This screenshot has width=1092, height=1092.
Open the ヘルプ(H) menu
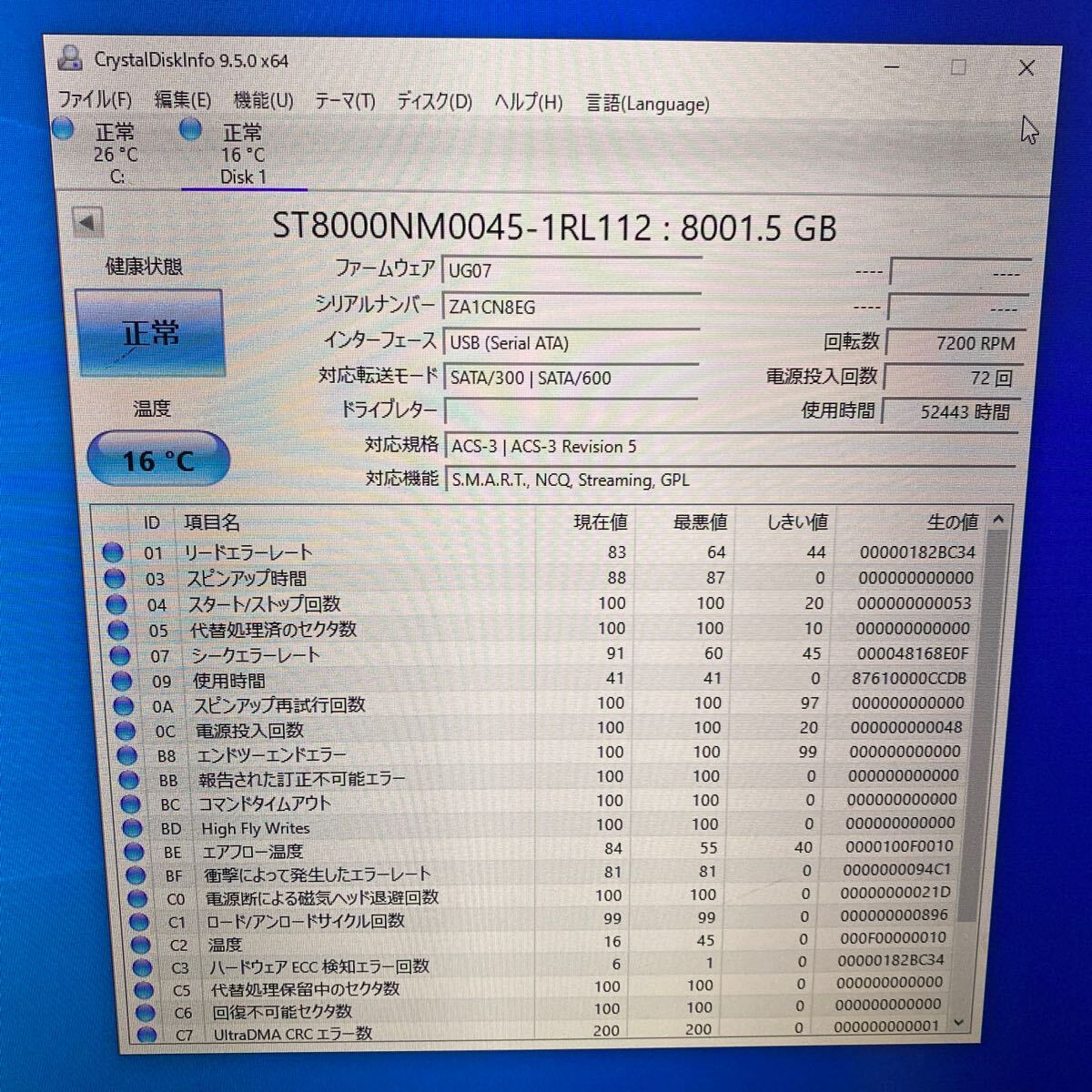[x=529, y=102]
